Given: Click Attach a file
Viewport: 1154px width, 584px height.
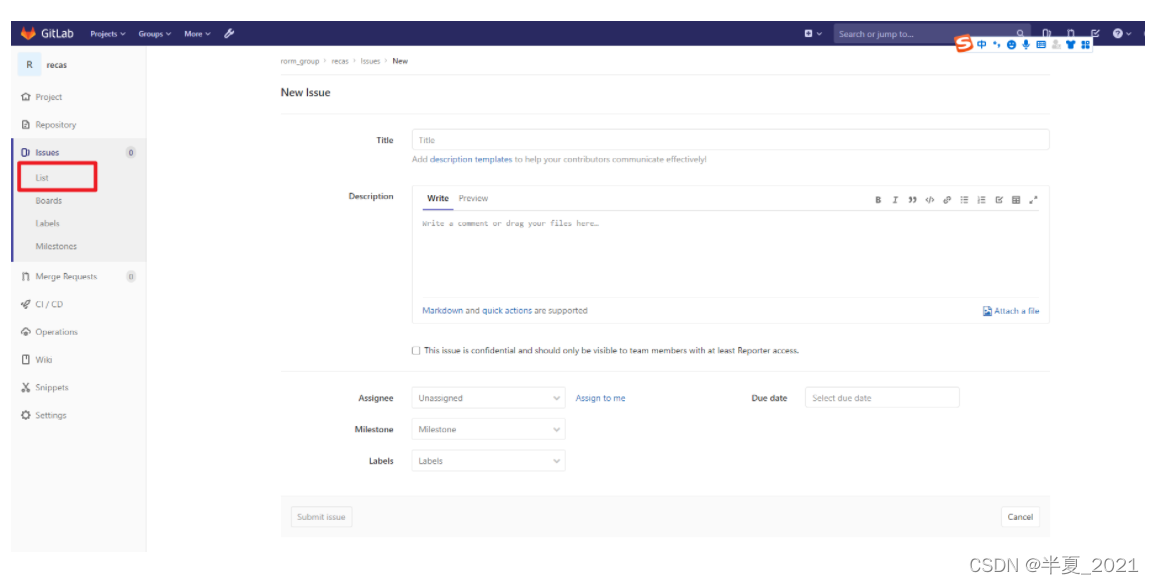Looking at the screenshot, I should (x=1011, y=311).
